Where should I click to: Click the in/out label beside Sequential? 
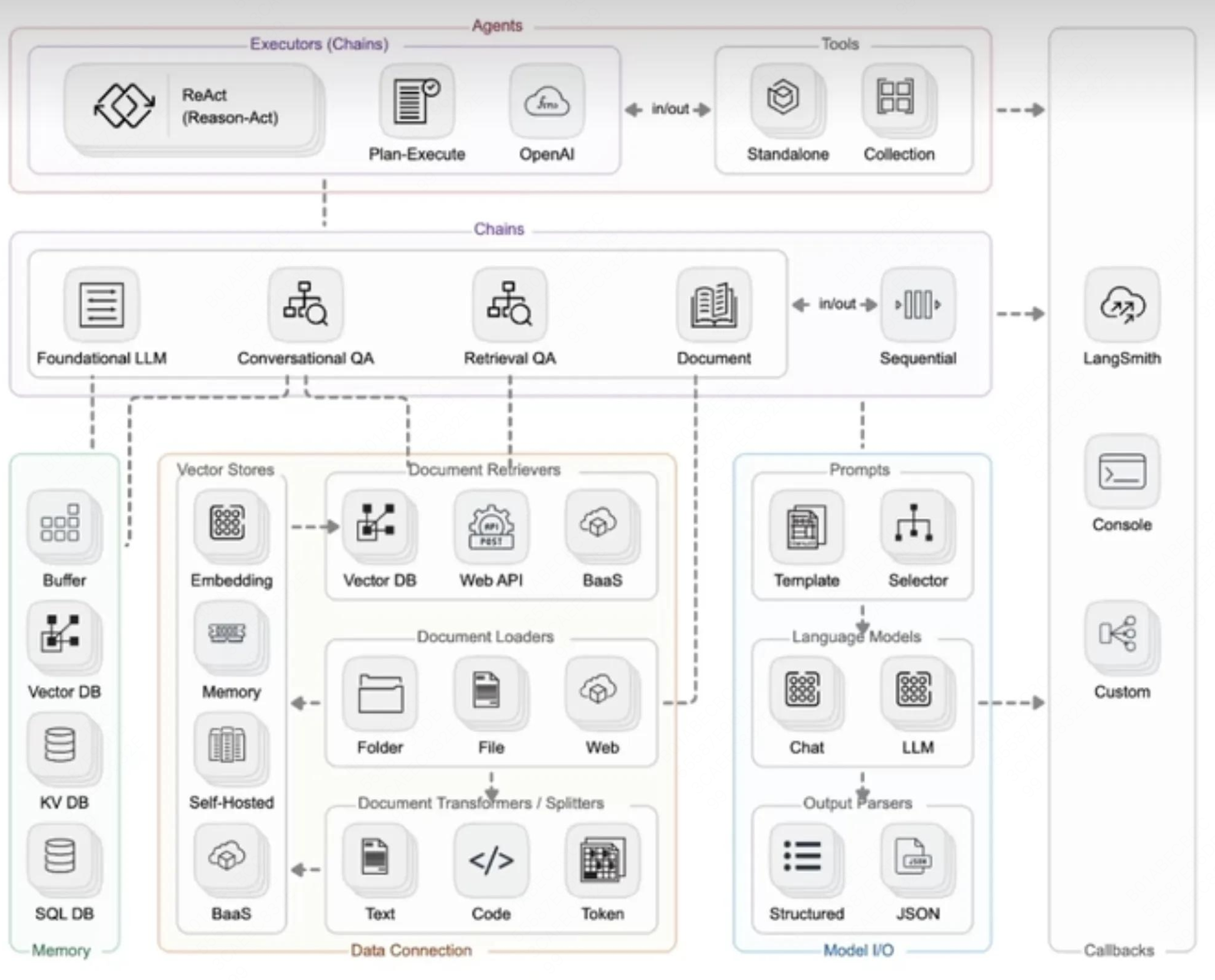(x=837, y=304)
